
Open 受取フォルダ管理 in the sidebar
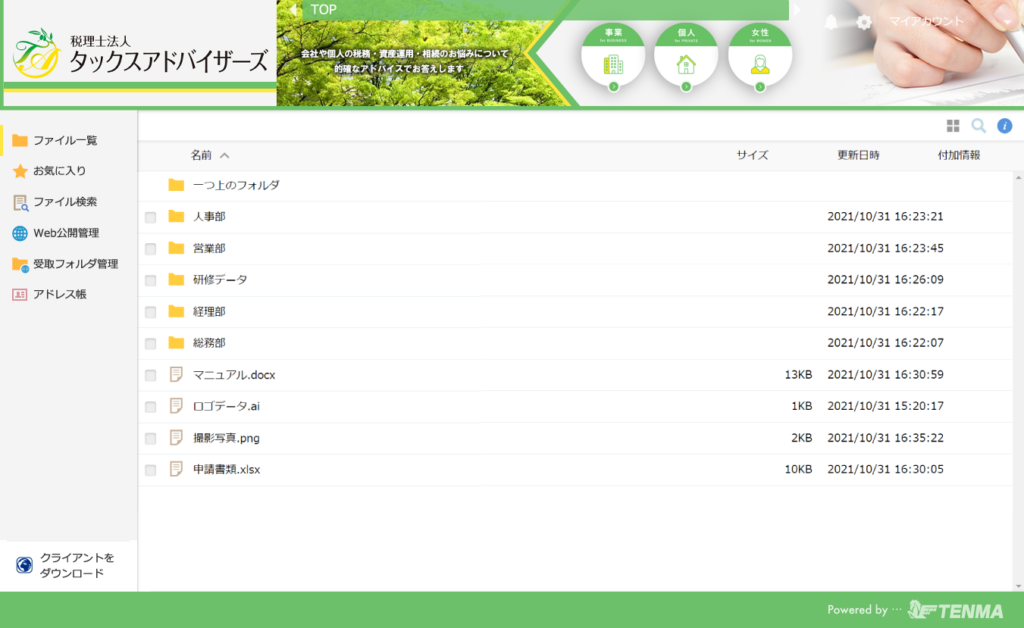tap(76, 264)
